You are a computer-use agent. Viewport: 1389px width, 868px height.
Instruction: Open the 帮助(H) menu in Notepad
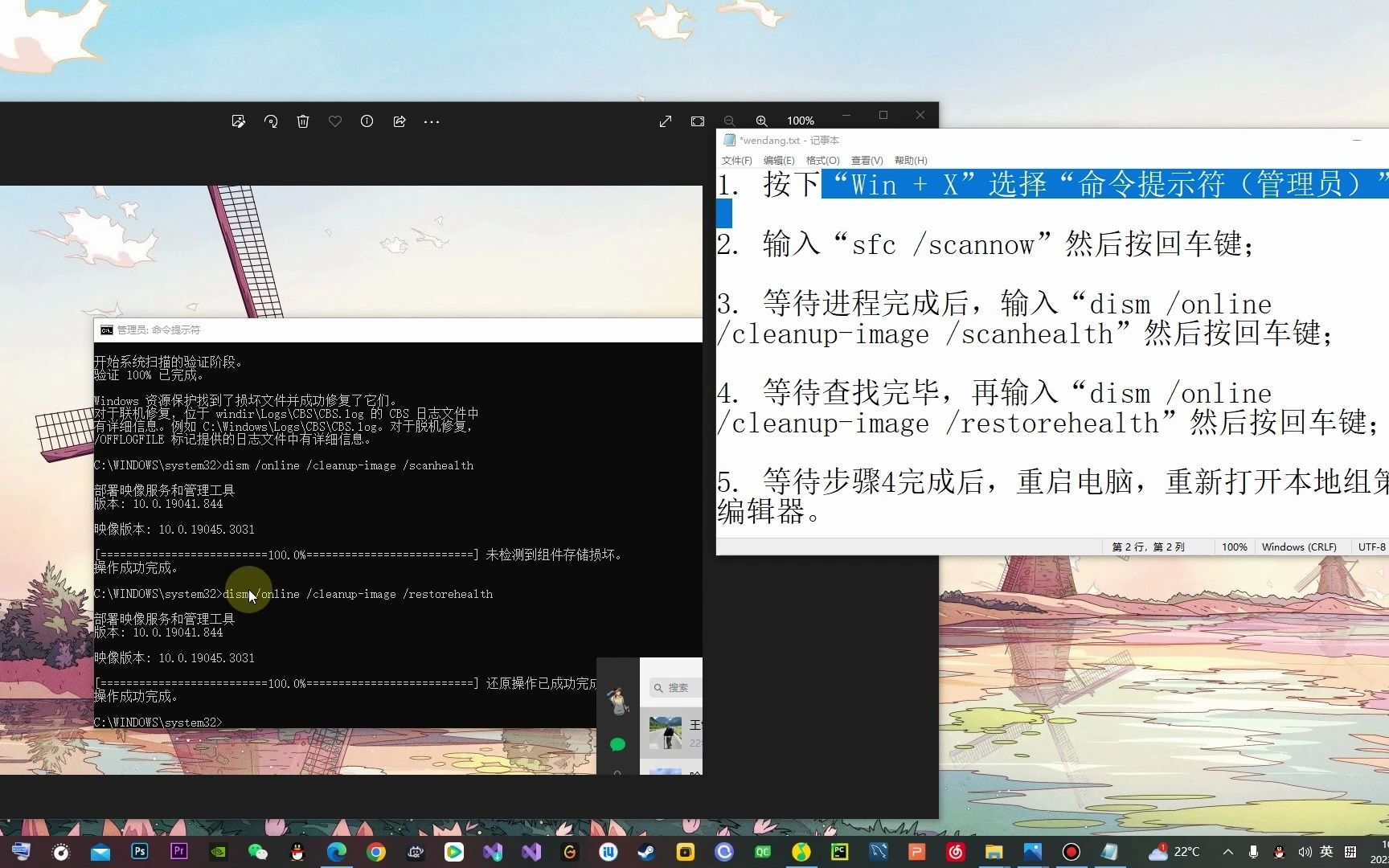click(911, 161)
